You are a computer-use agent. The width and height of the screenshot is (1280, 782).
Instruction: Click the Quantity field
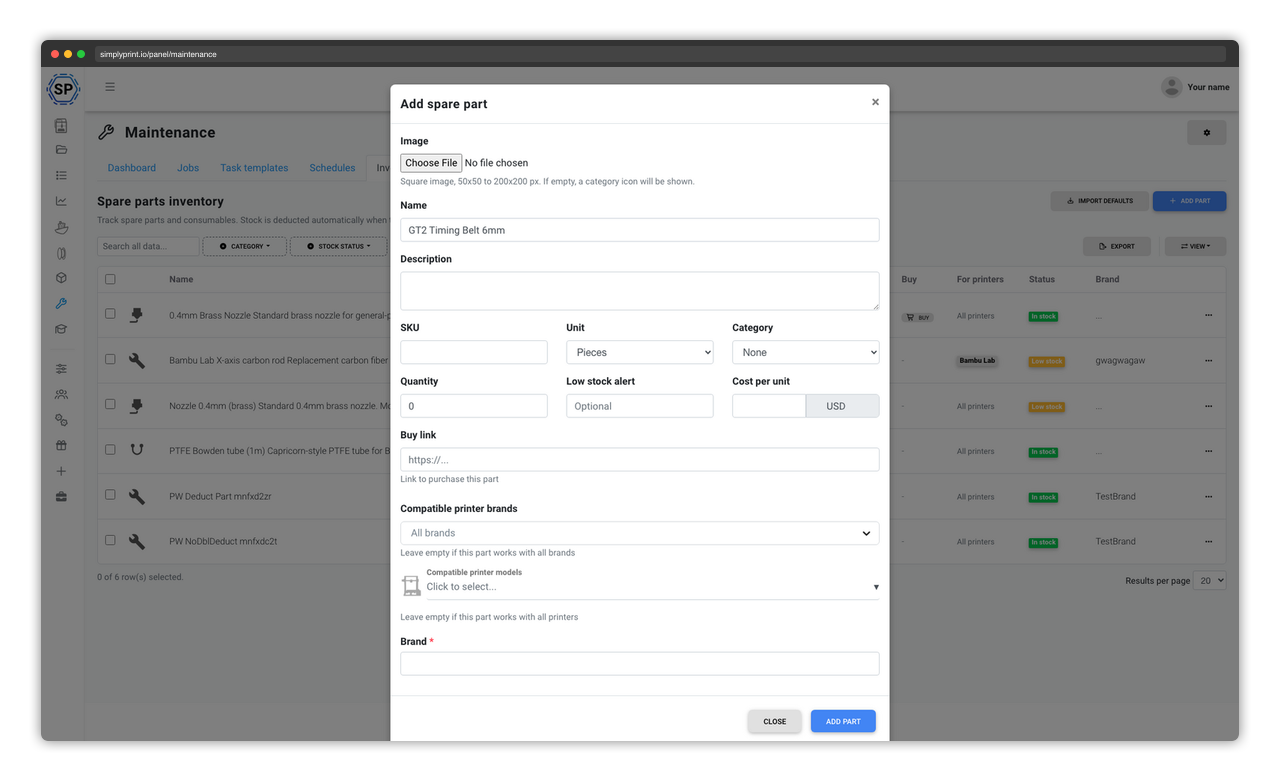(474, 406)
